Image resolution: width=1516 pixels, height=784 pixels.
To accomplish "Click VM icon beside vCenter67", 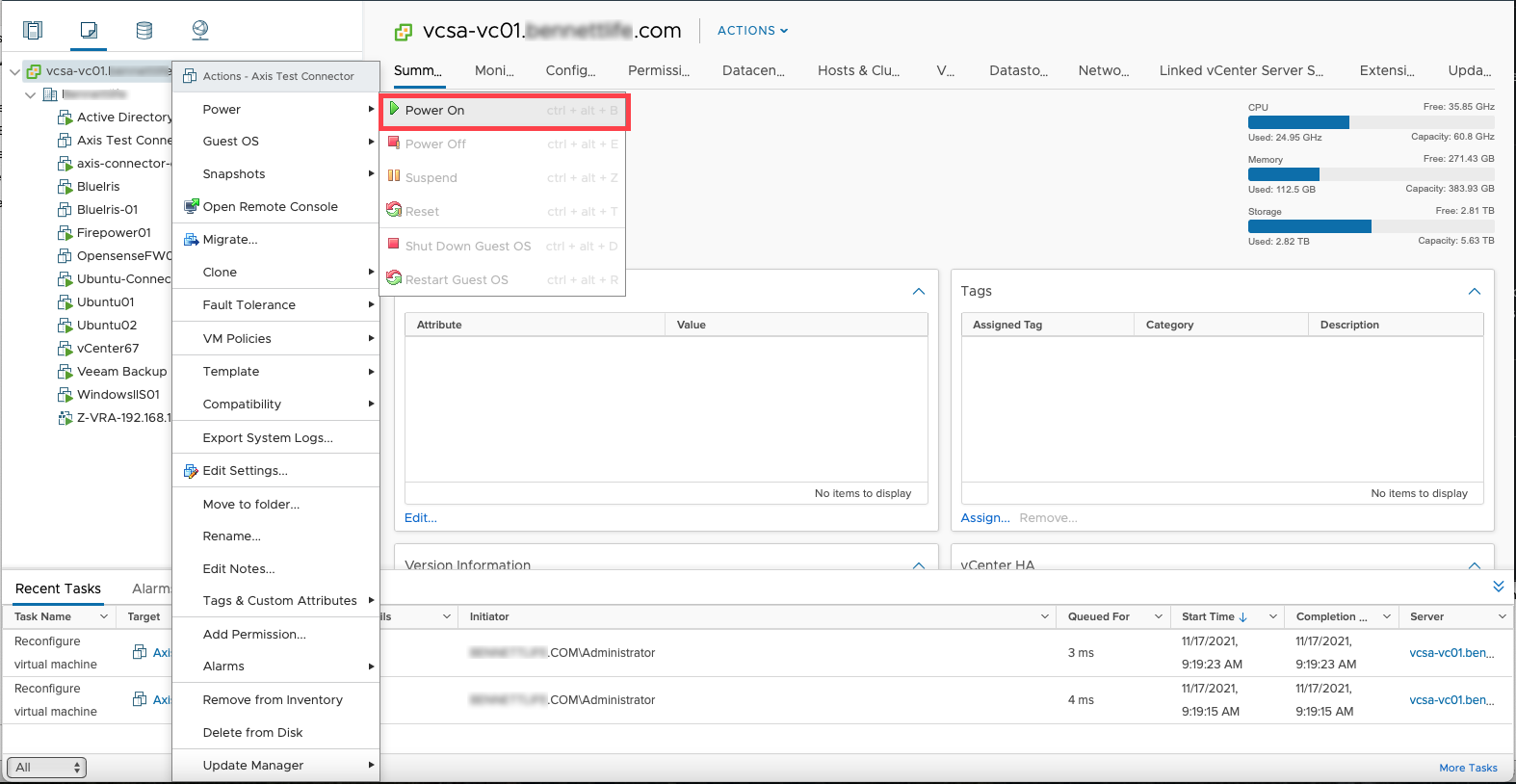I will [65, 349].
